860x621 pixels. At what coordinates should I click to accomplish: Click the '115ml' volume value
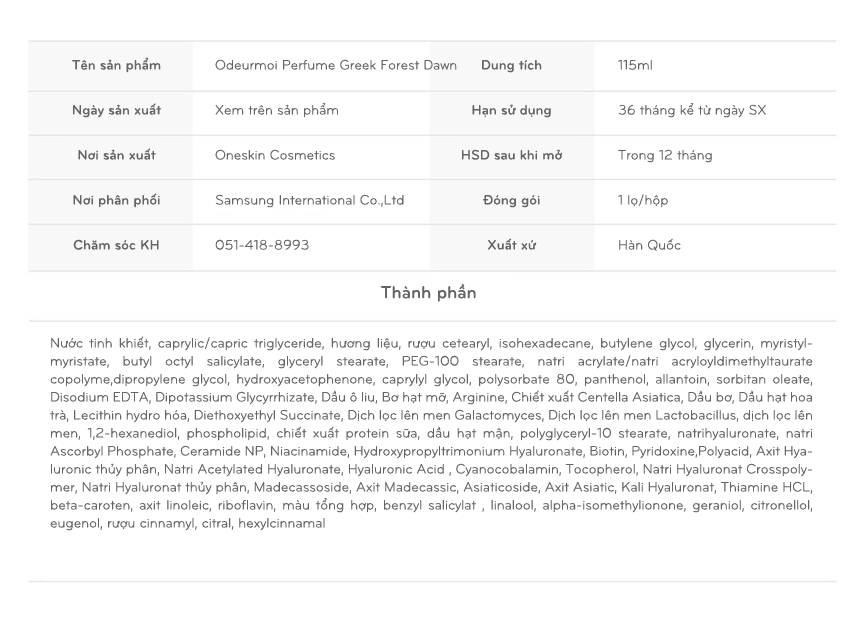coord(635,66)
